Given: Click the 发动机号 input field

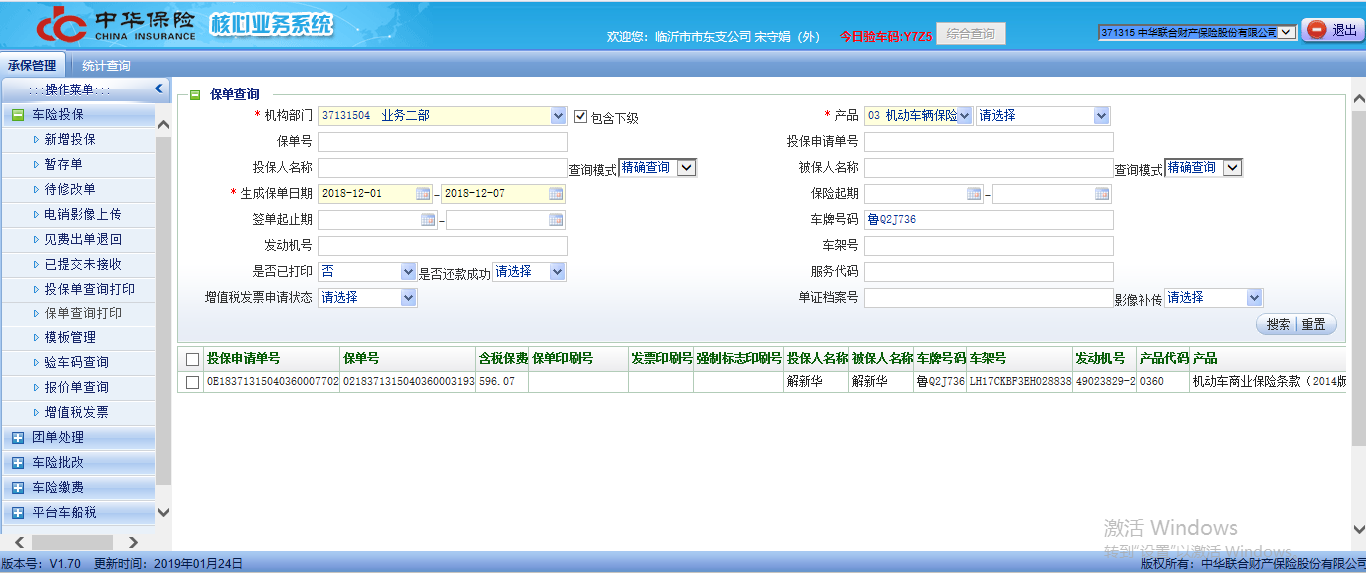Looking at the screenshot, I should 442,246.
